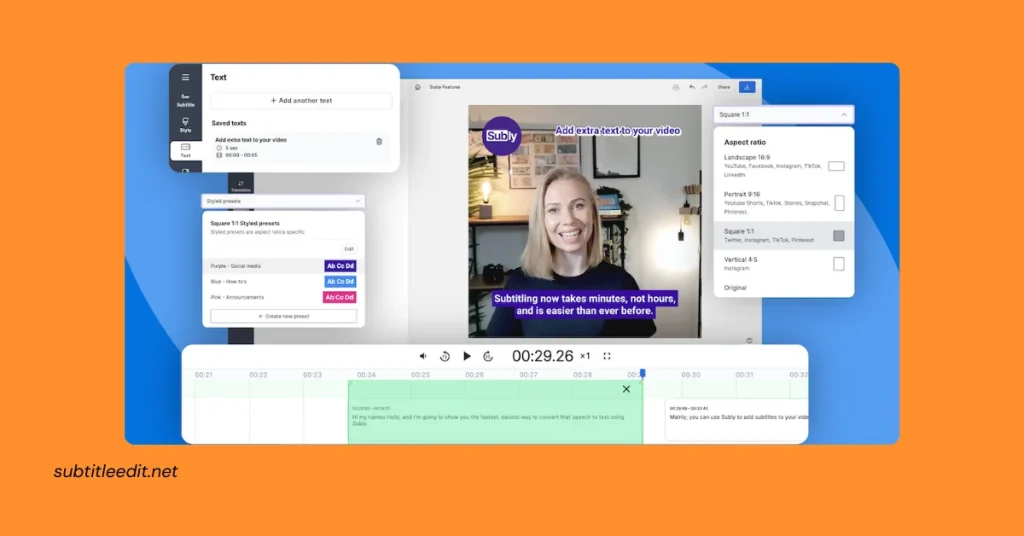
Task: Skip forward a few seconds
Action: tap(488, 356)
